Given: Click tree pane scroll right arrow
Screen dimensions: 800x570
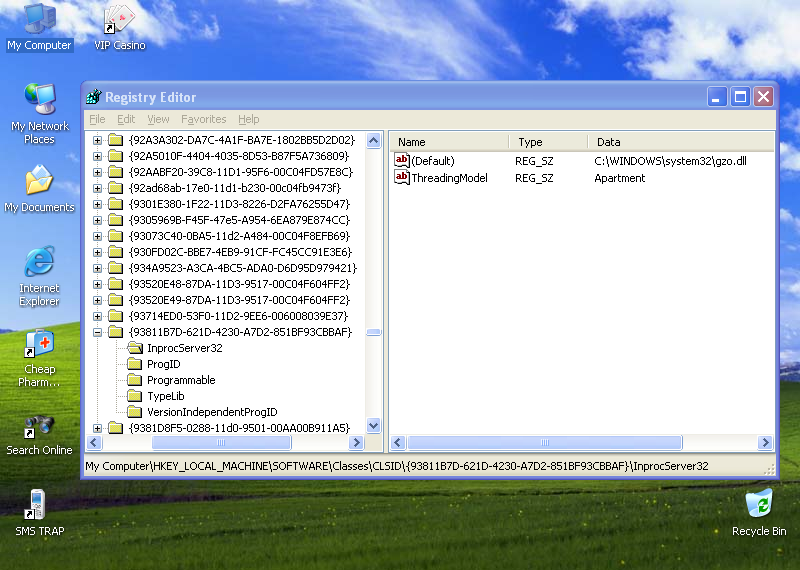Looking at the screenshot, I should (357, 442).
